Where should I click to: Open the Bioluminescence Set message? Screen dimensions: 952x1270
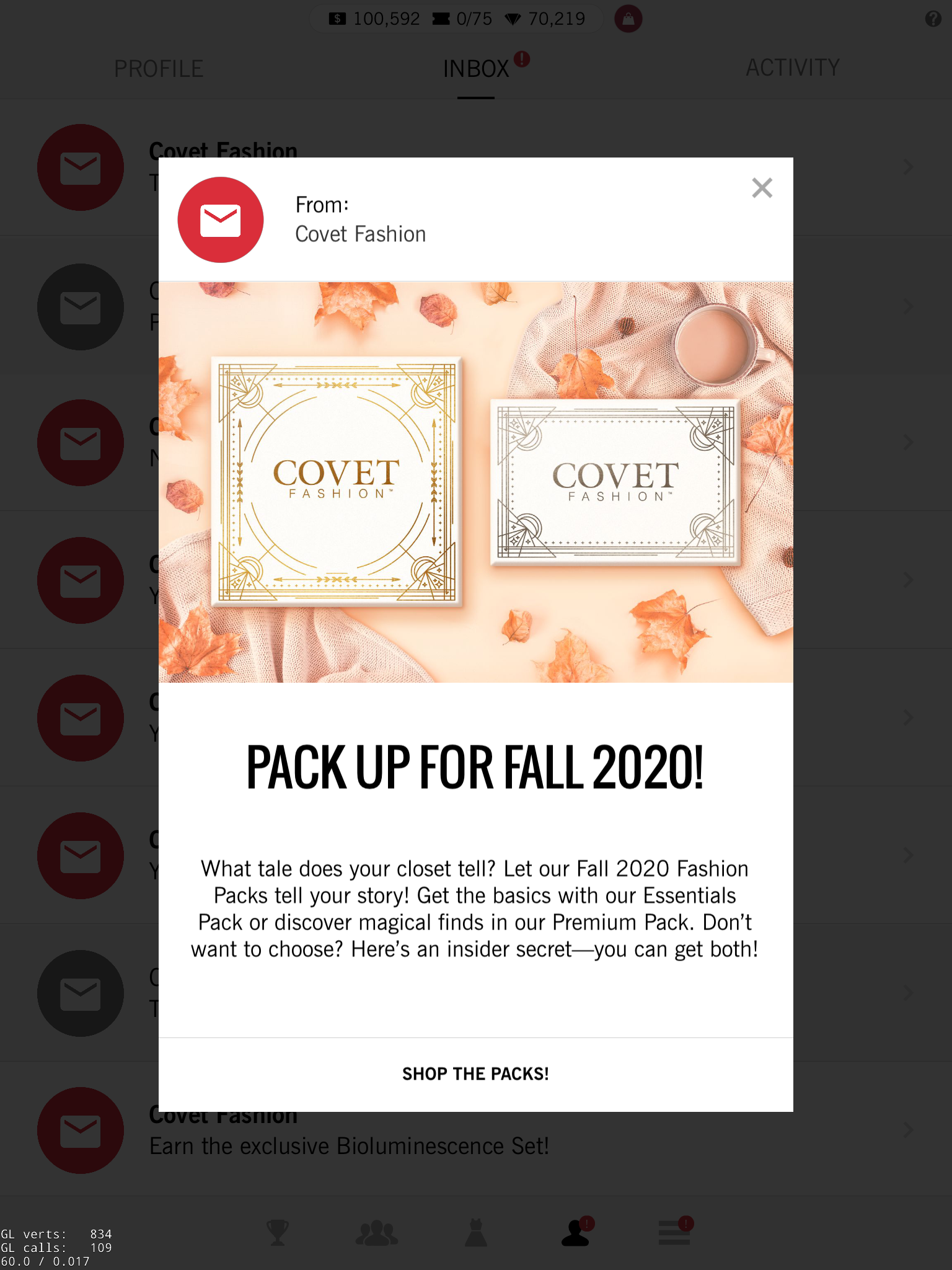coord(476,1130)
